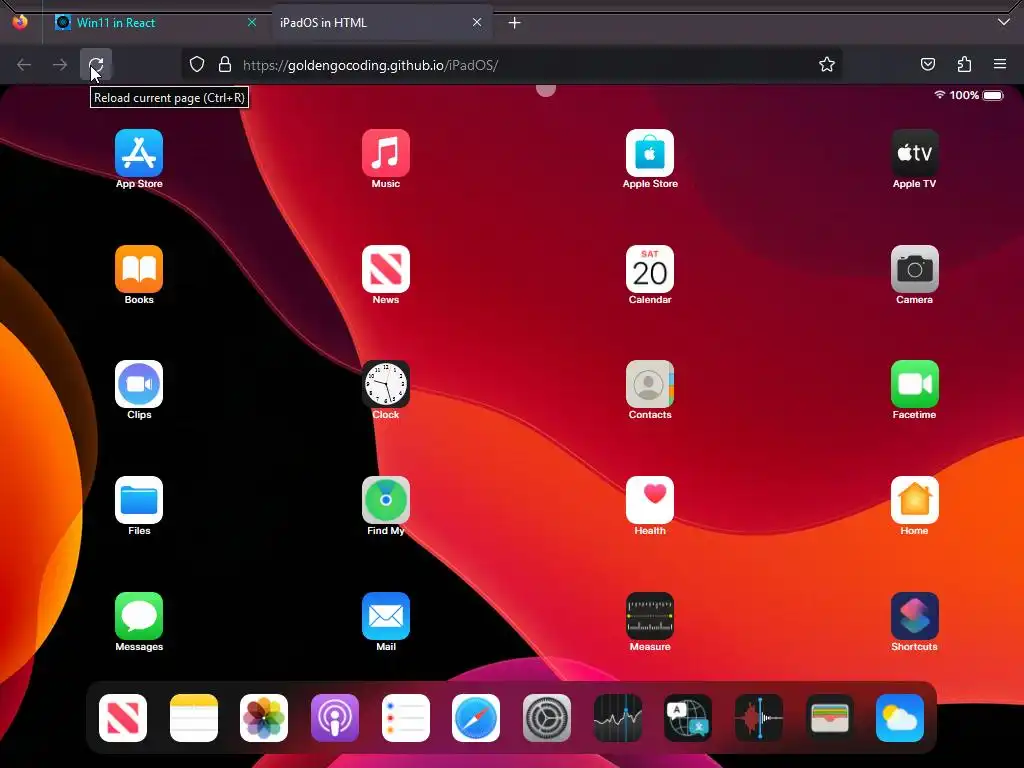The height and width of the screenshot is (768, 1024).
Task: Launch the Camera app
Action: tap(914, 269)
